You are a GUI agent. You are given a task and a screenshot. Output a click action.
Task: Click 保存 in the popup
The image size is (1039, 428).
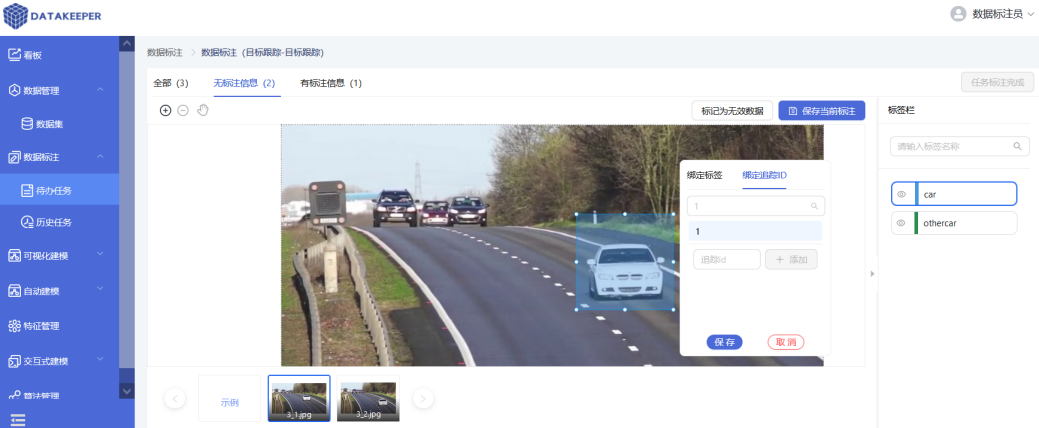tap(724, 342)
